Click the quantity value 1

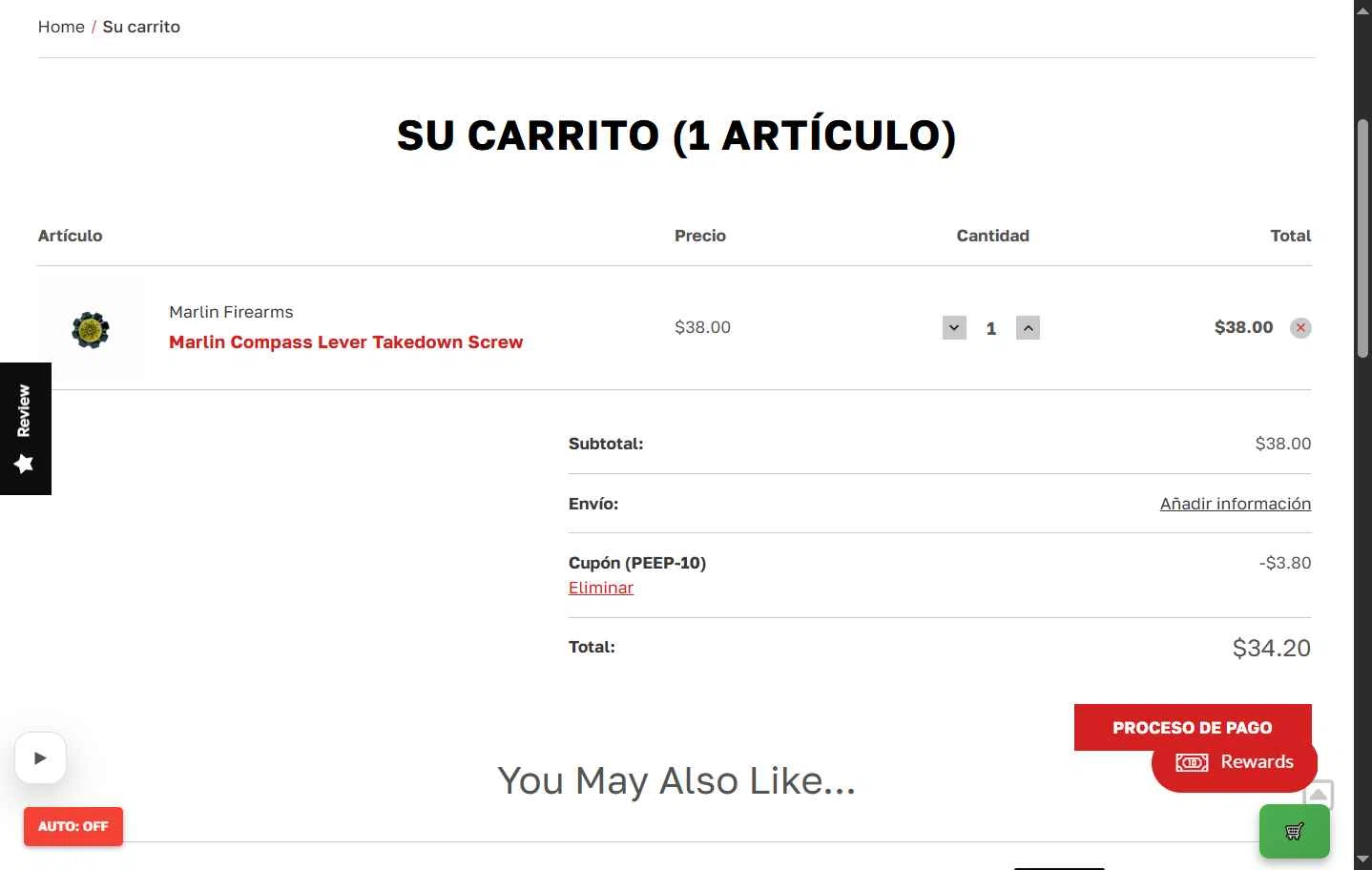pos(991,328)
